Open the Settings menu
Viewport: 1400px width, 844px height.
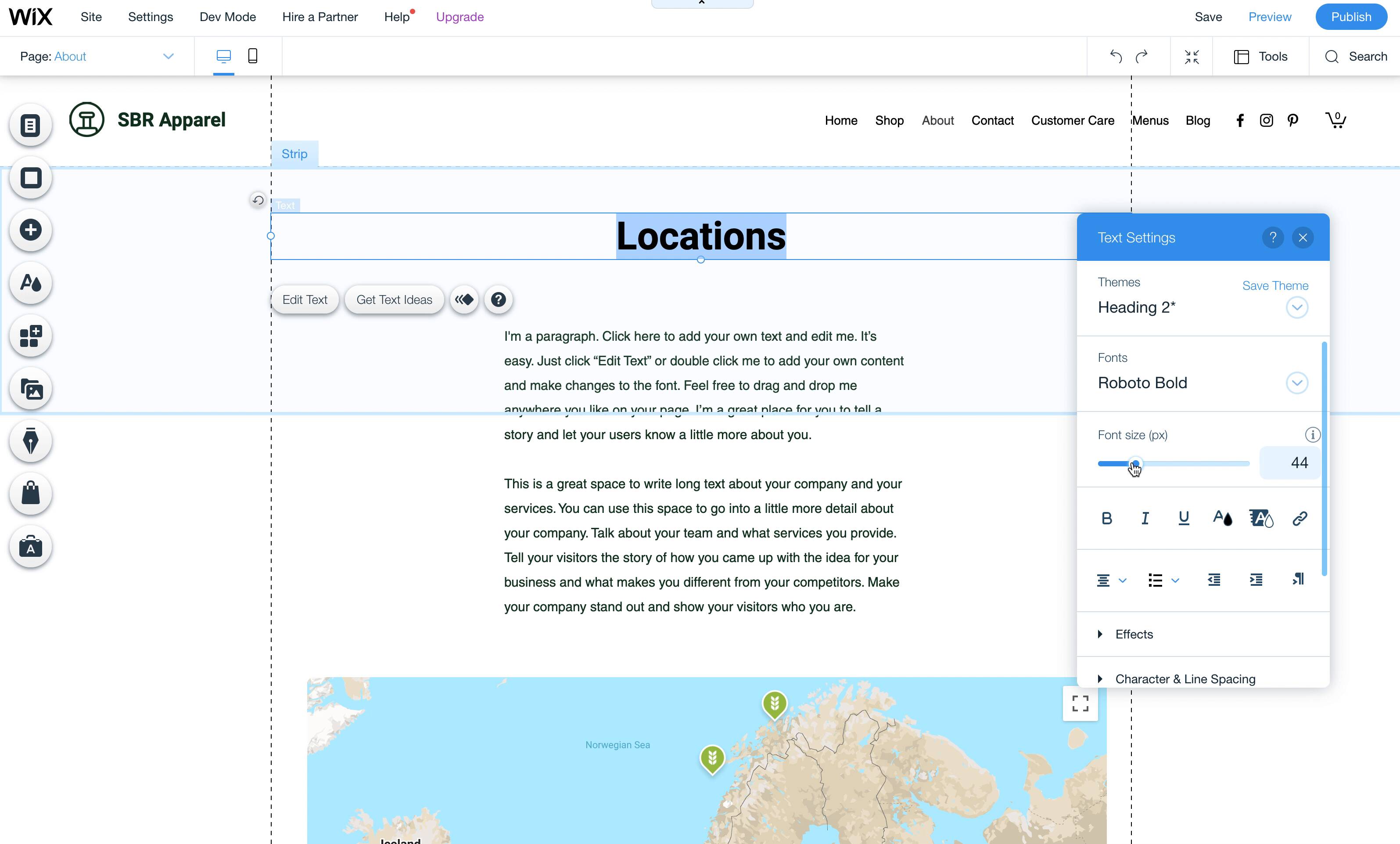pos(150,17)
